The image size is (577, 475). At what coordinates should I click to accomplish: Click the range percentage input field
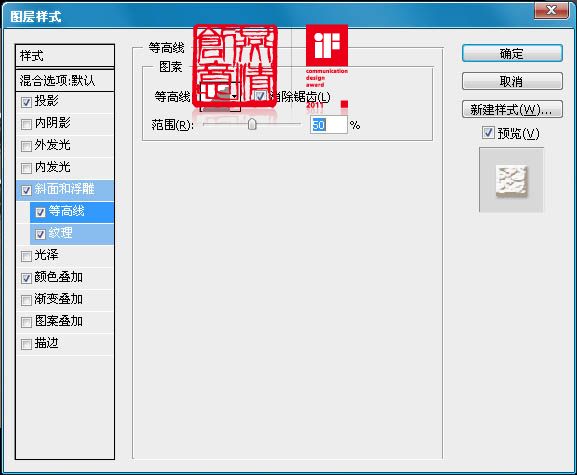[x=329, y=125]
